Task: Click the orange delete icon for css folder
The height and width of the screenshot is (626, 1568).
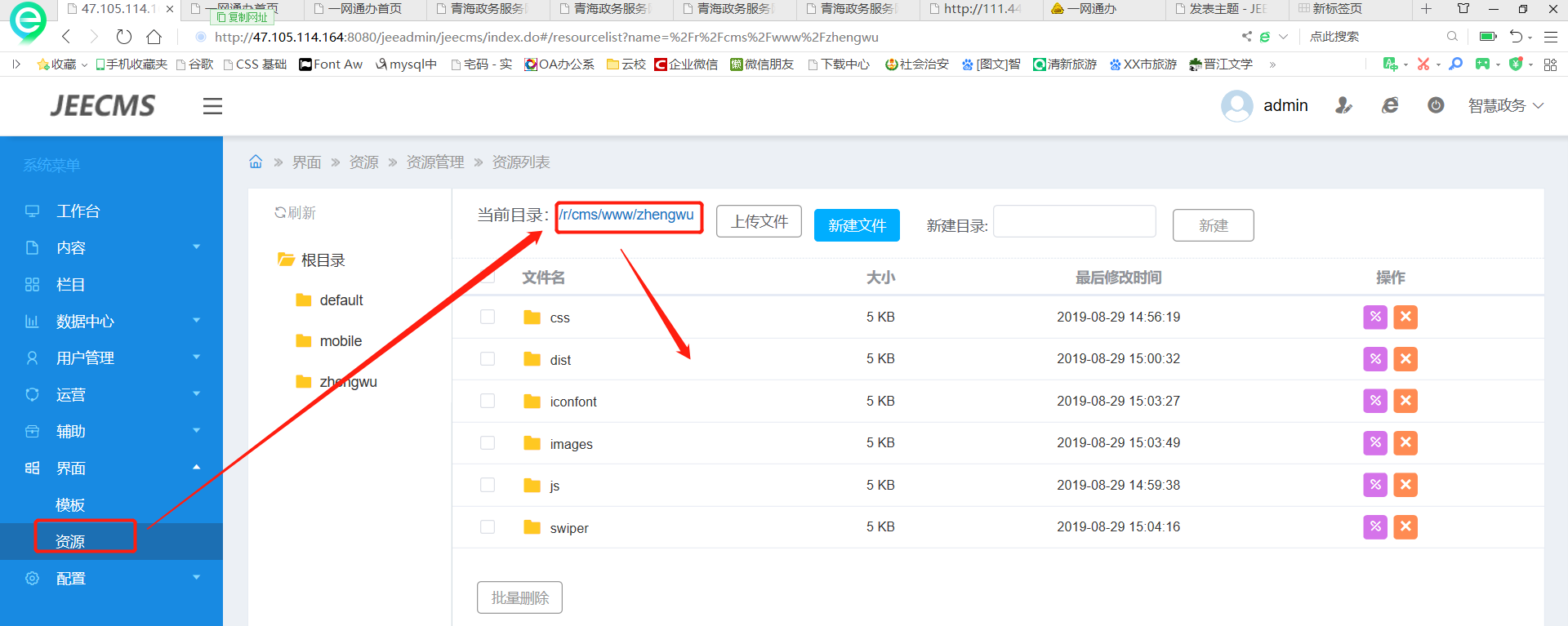Action: pos(1405,317)
